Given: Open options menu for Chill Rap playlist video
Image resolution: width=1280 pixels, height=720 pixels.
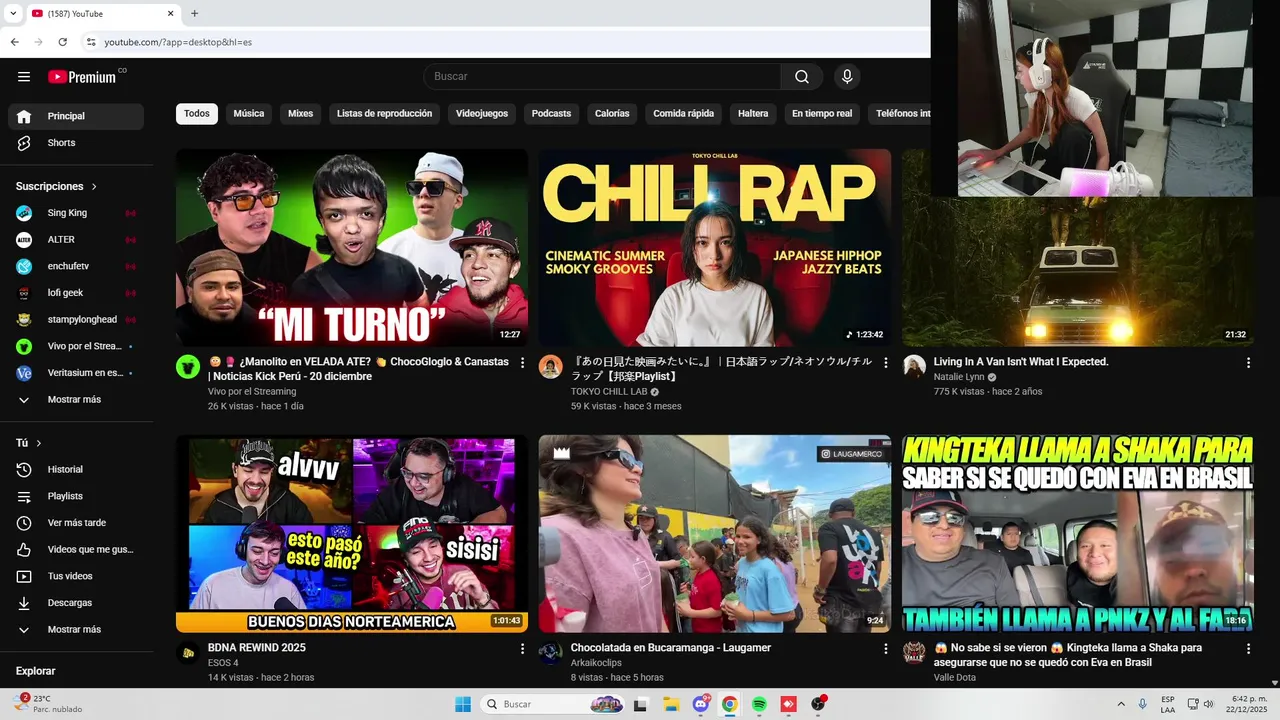Looking at the screenshot, I should (x=885, y=363).
